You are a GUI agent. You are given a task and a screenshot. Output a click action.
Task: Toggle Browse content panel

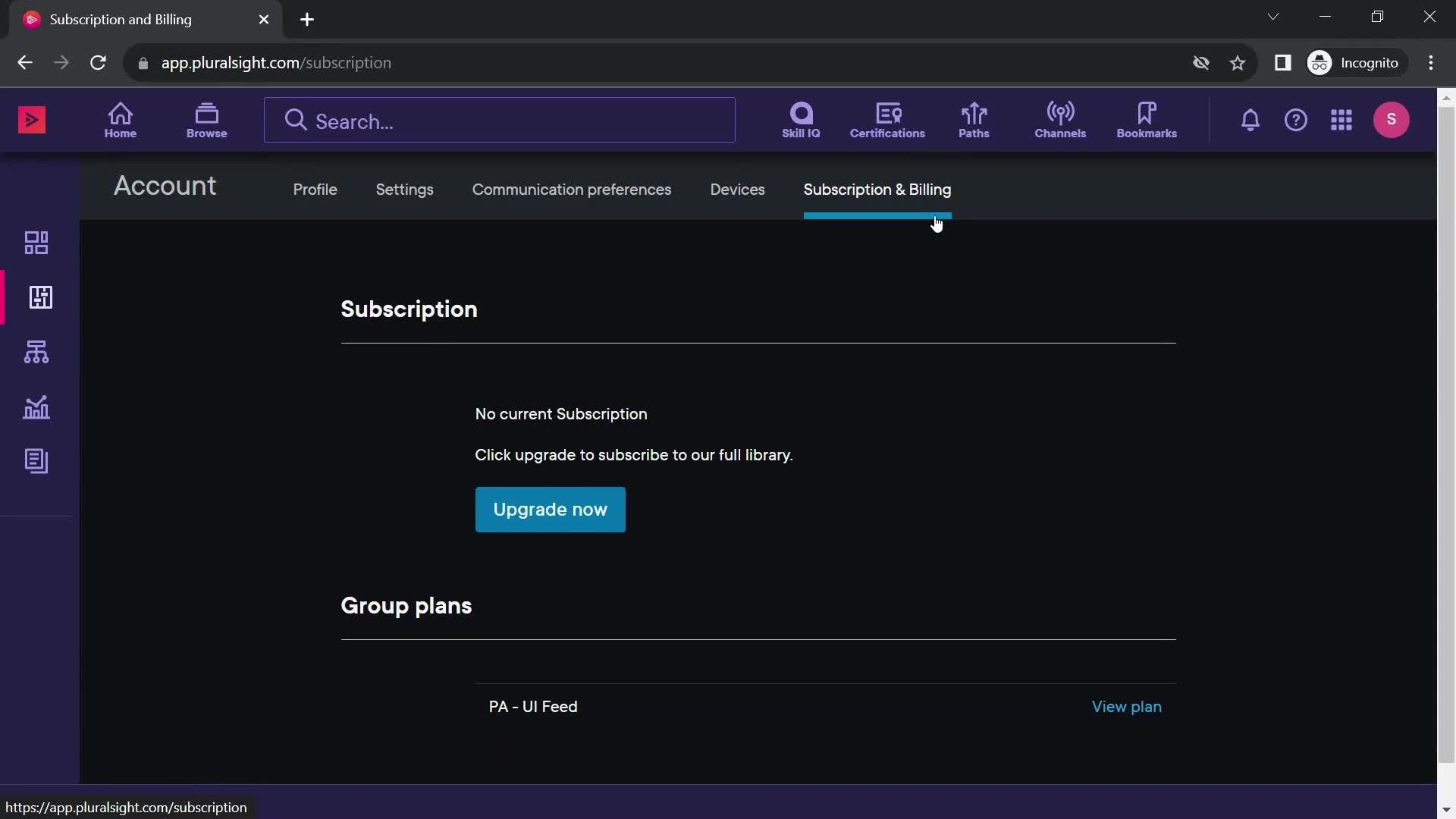tap(207, 120)
